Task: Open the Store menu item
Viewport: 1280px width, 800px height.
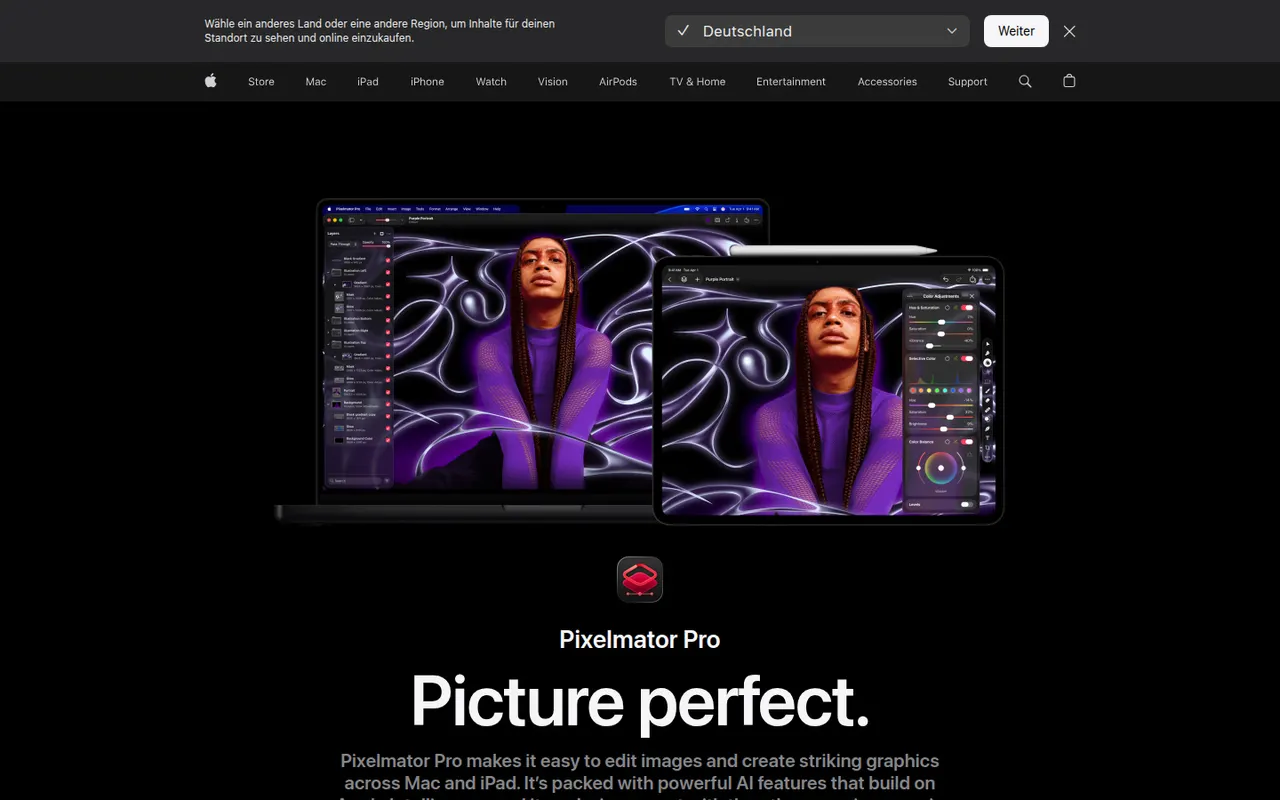Action: tap(261, 82)
